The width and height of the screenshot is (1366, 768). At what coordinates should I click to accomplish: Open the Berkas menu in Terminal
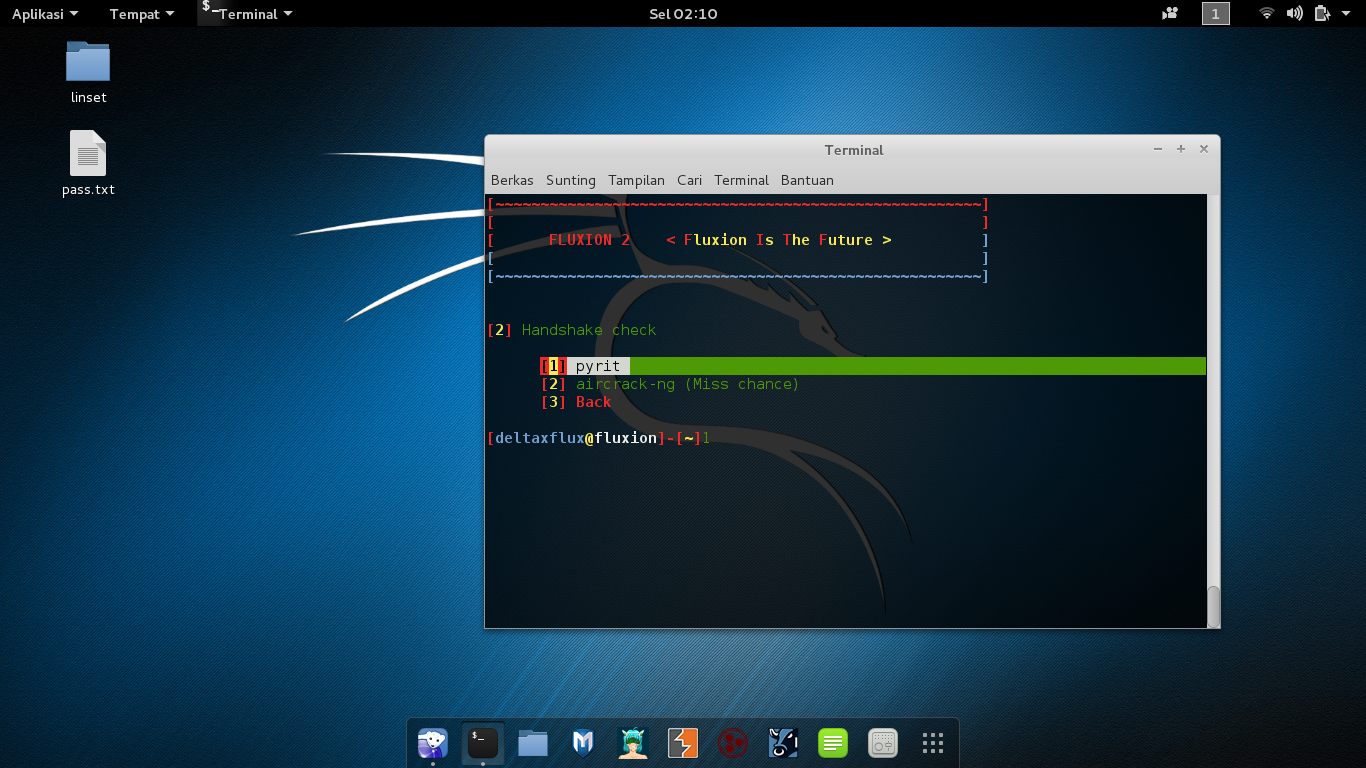512,180
